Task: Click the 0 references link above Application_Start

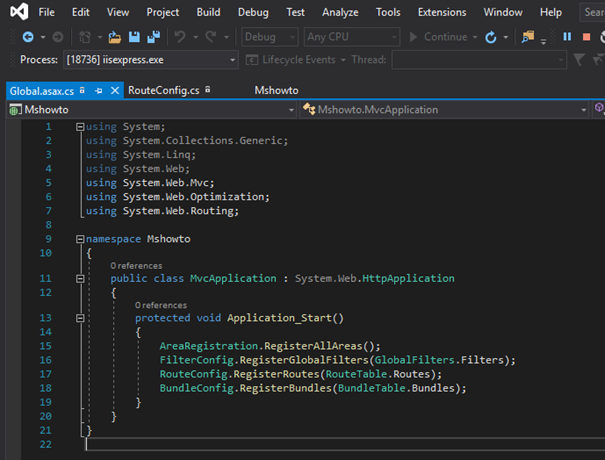Action: [161, 305]
